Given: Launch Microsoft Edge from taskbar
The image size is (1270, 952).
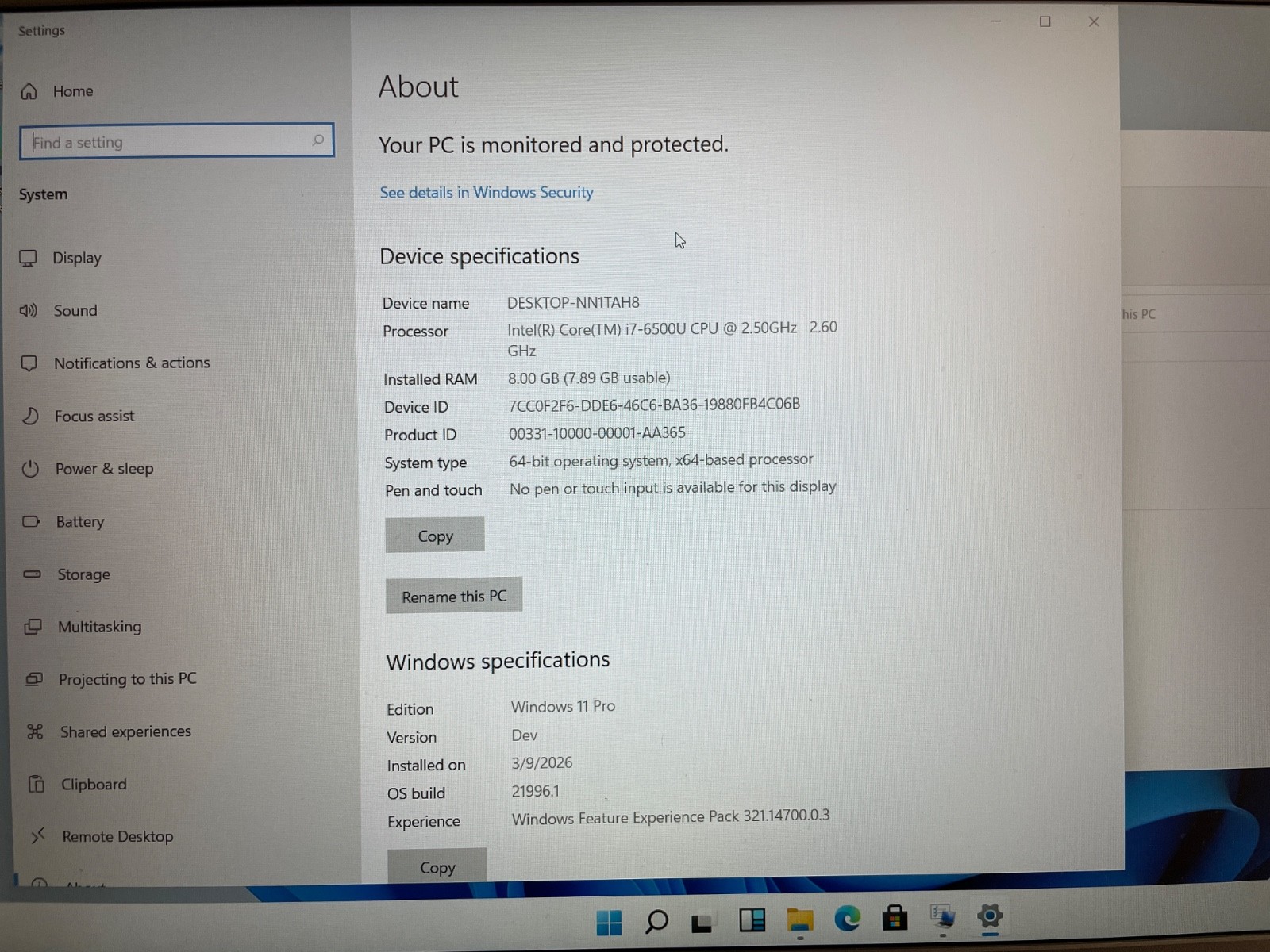Looking at the screenshot, I should click(x=848, y=919).
